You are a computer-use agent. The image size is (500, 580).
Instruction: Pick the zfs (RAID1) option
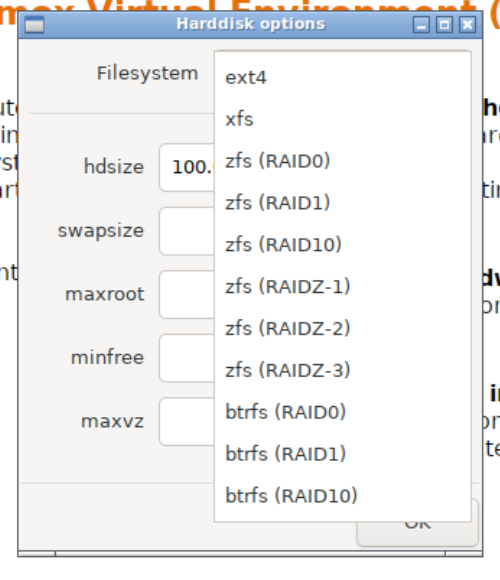click(342, 203)
